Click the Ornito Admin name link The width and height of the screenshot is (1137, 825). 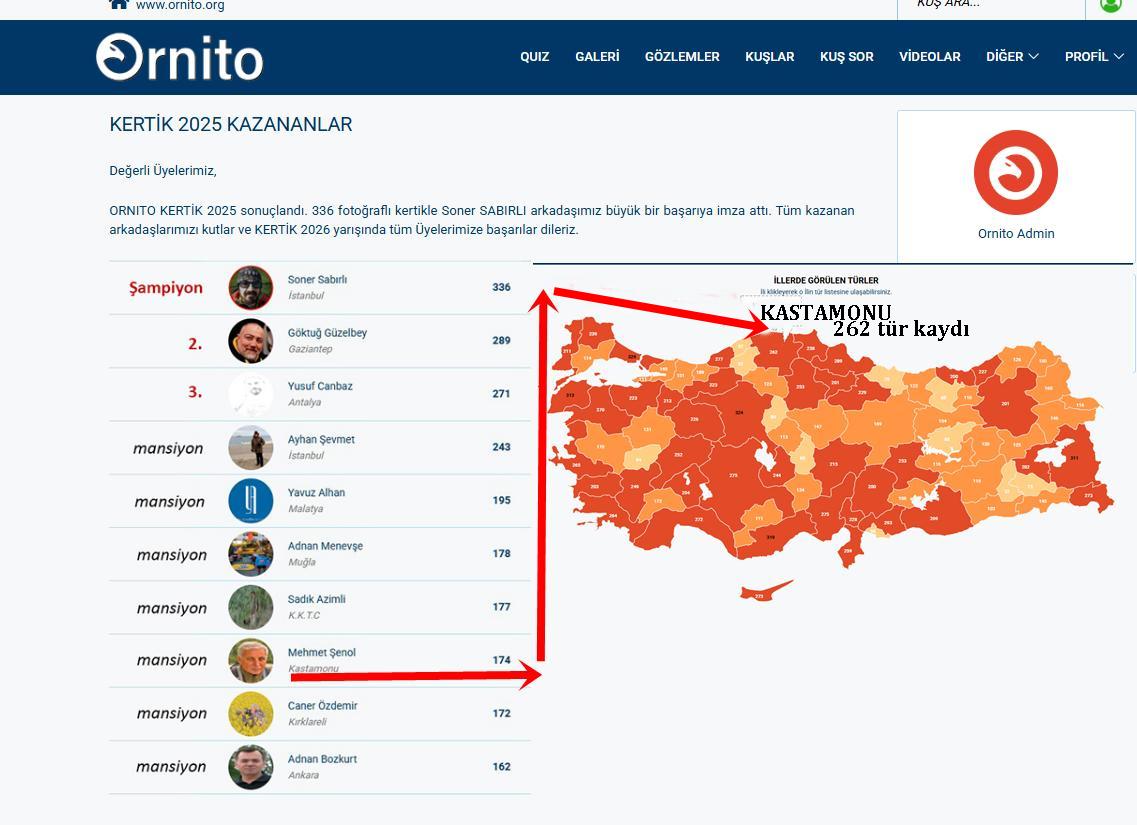(x=1015, y=234)
